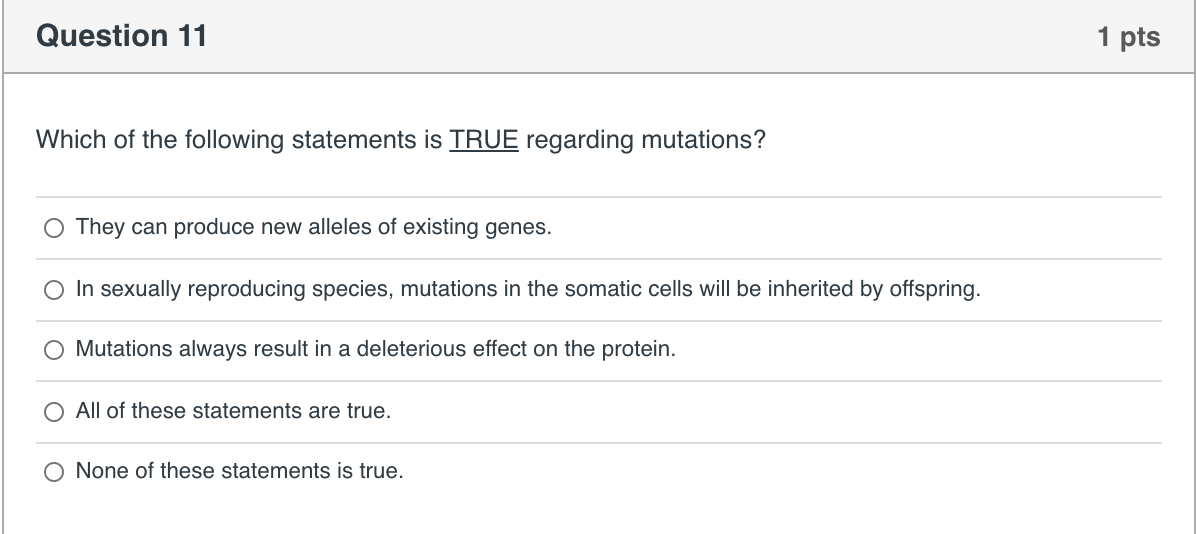Pick the "All of these statements are true" radio button
The image size is (1196, 534).
click(x=53, y=412)
